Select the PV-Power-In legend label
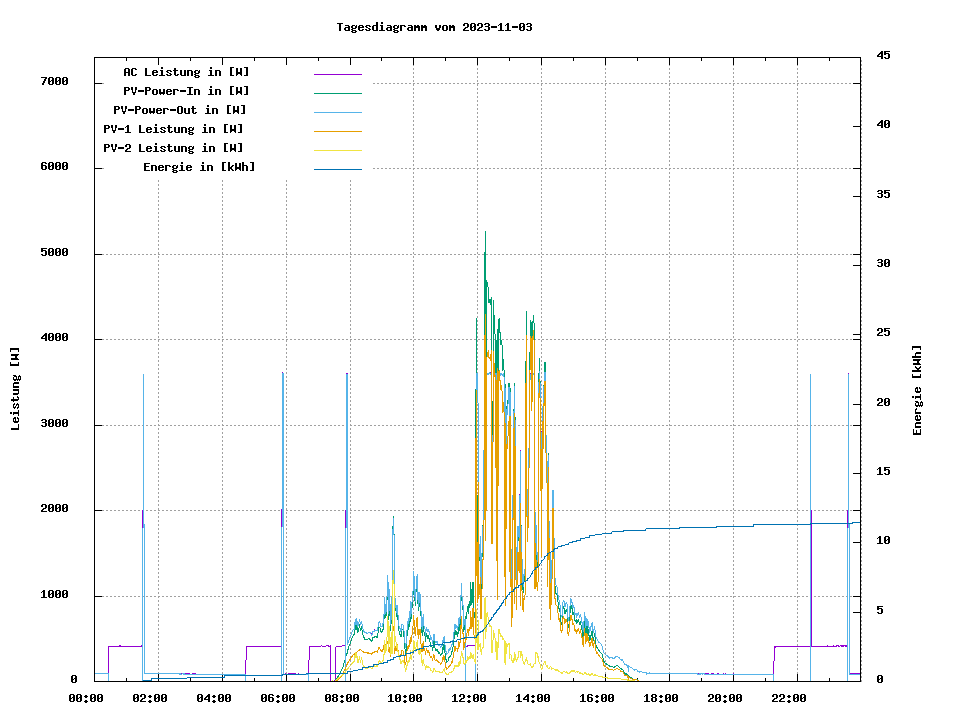 [186, 91]
